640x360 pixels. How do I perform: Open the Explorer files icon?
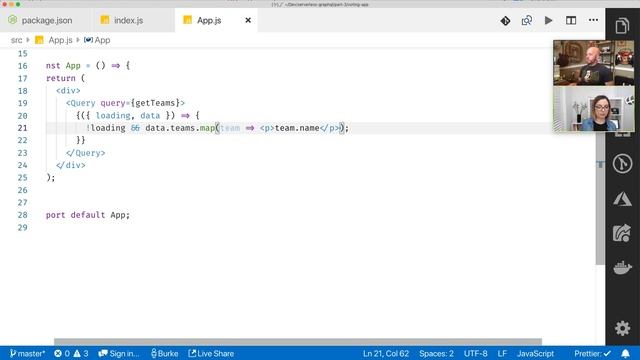(622, 26)
